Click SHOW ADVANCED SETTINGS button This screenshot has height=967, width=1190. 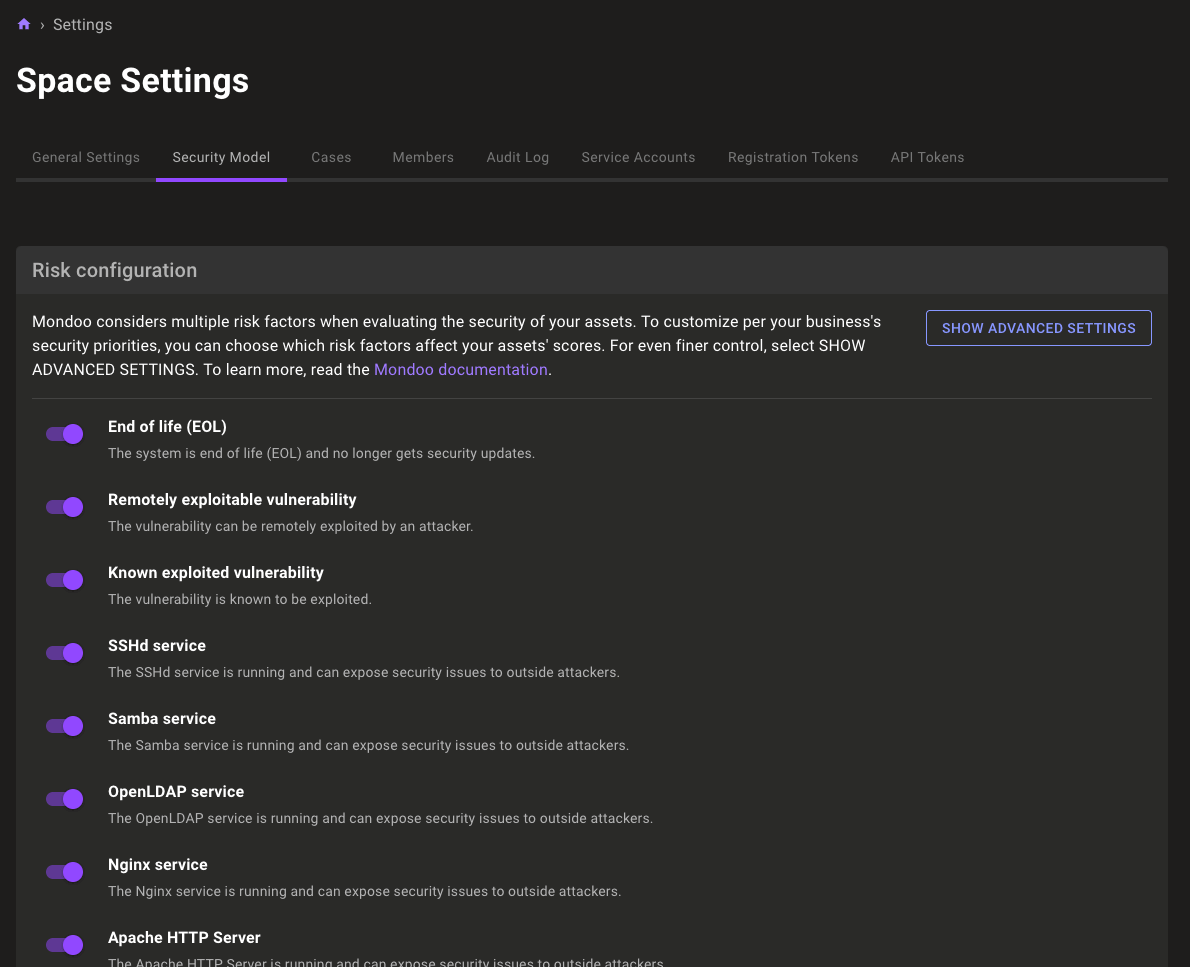tap(1038, 328)
